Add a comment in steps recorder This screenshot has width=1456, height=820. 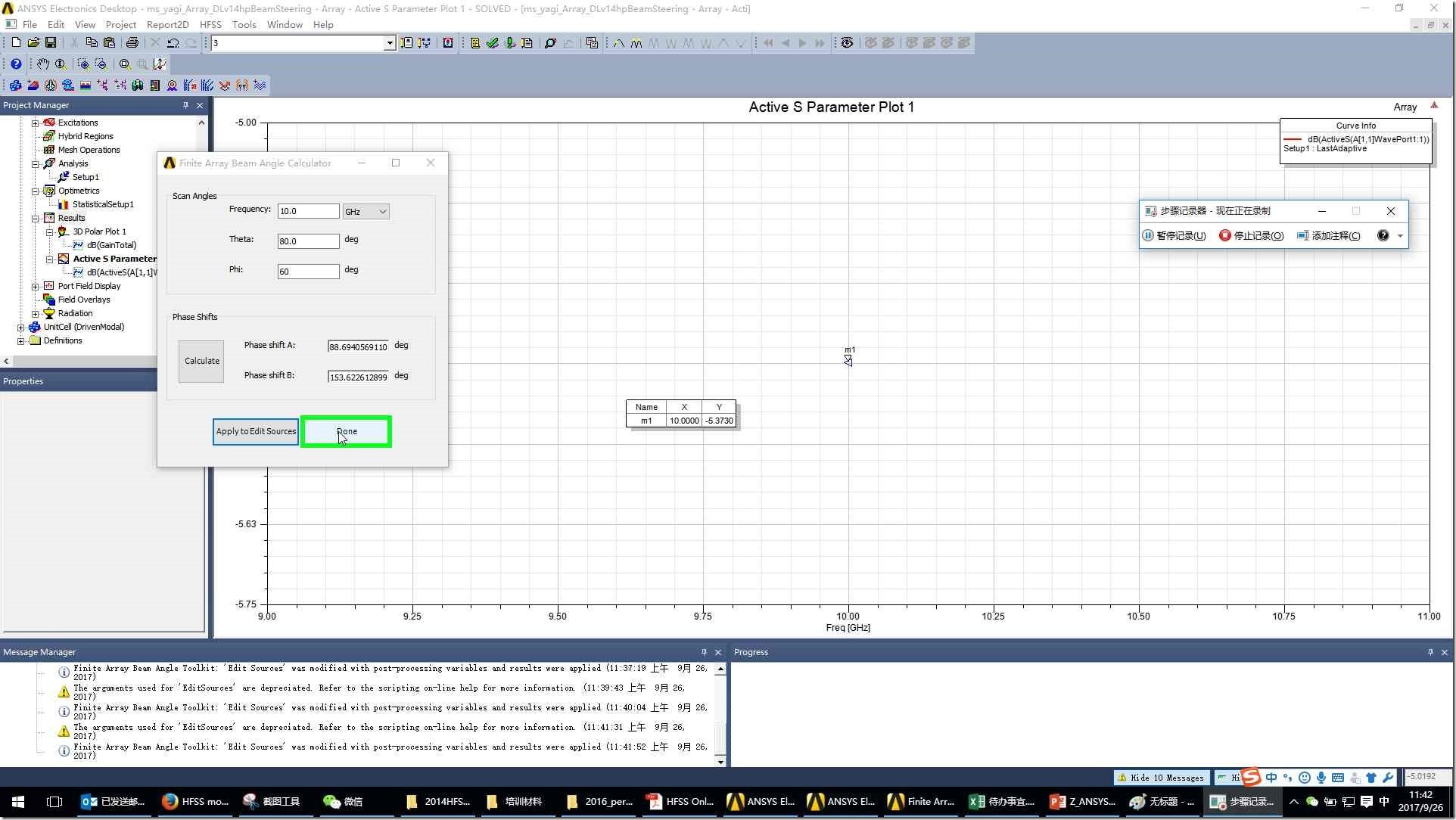coord(1328,235)
